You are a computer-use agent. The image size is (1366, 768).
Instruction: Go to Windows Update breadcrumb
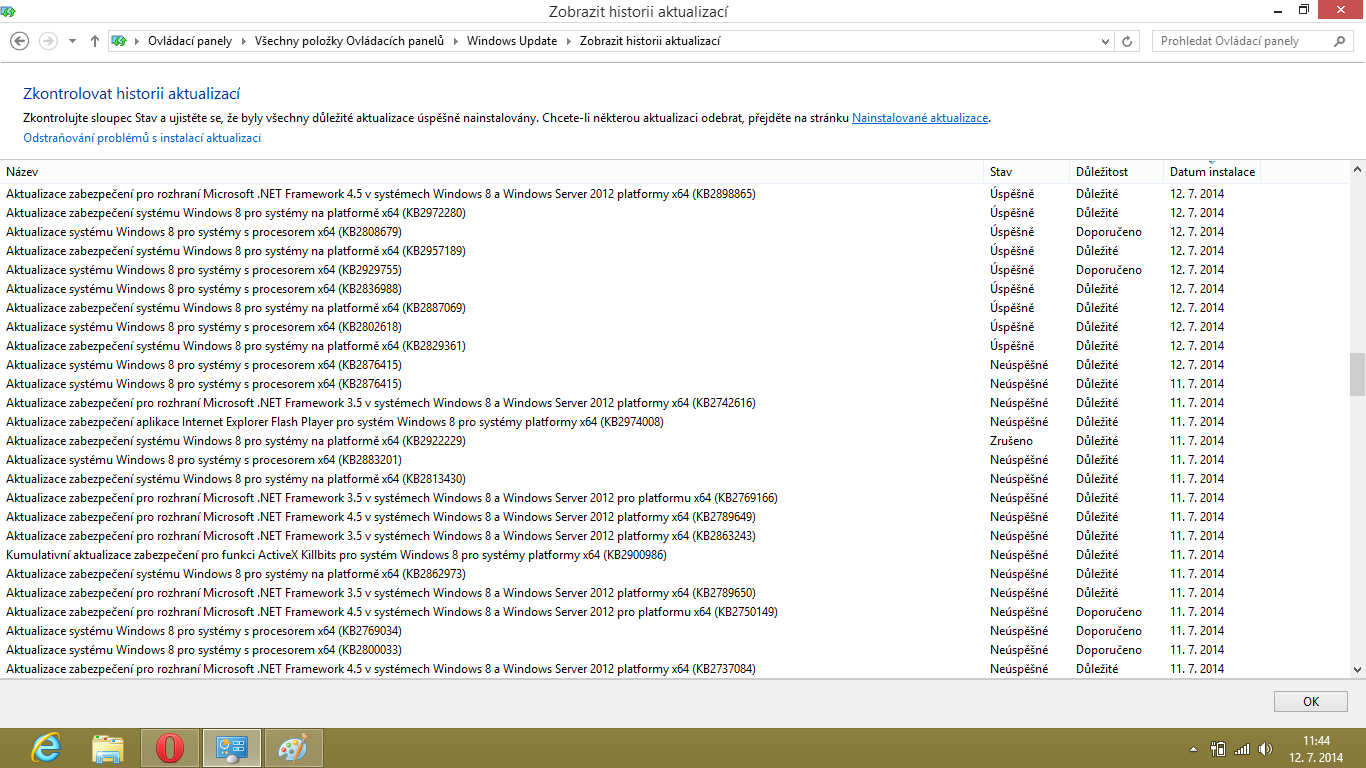pos(512,42)
